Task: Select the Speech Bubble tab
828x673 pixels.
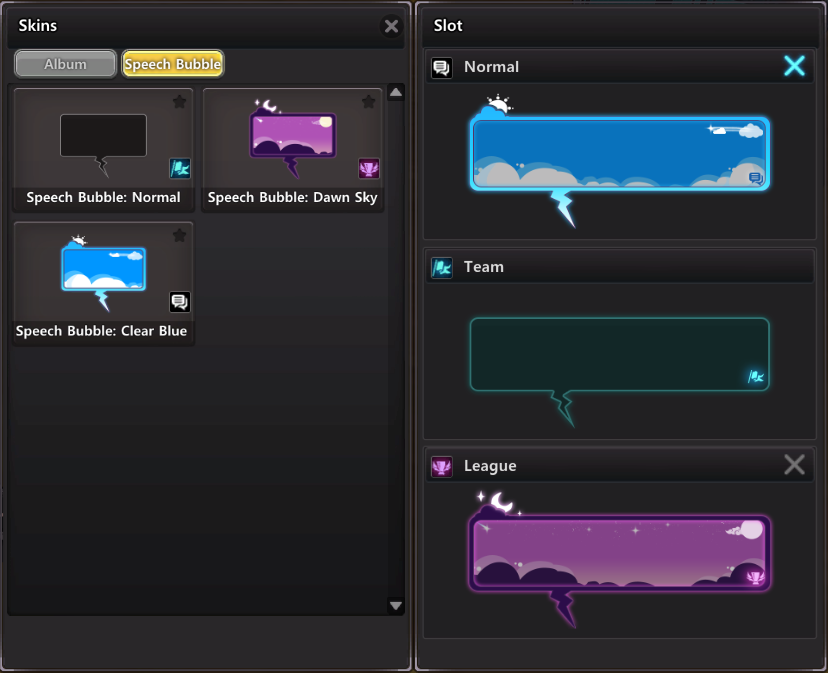Action: pos(173,64)
